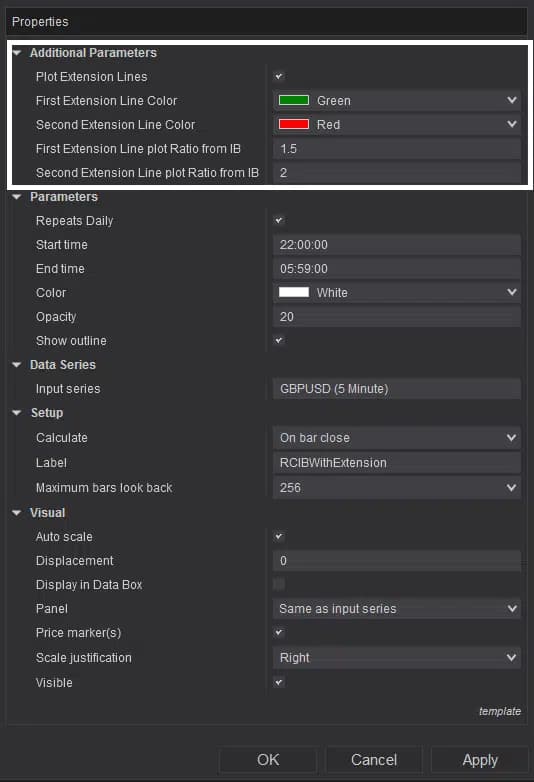Open the Calculate dropdown
This screenshot has height=782, width=534.
click(x=397, y=437)
